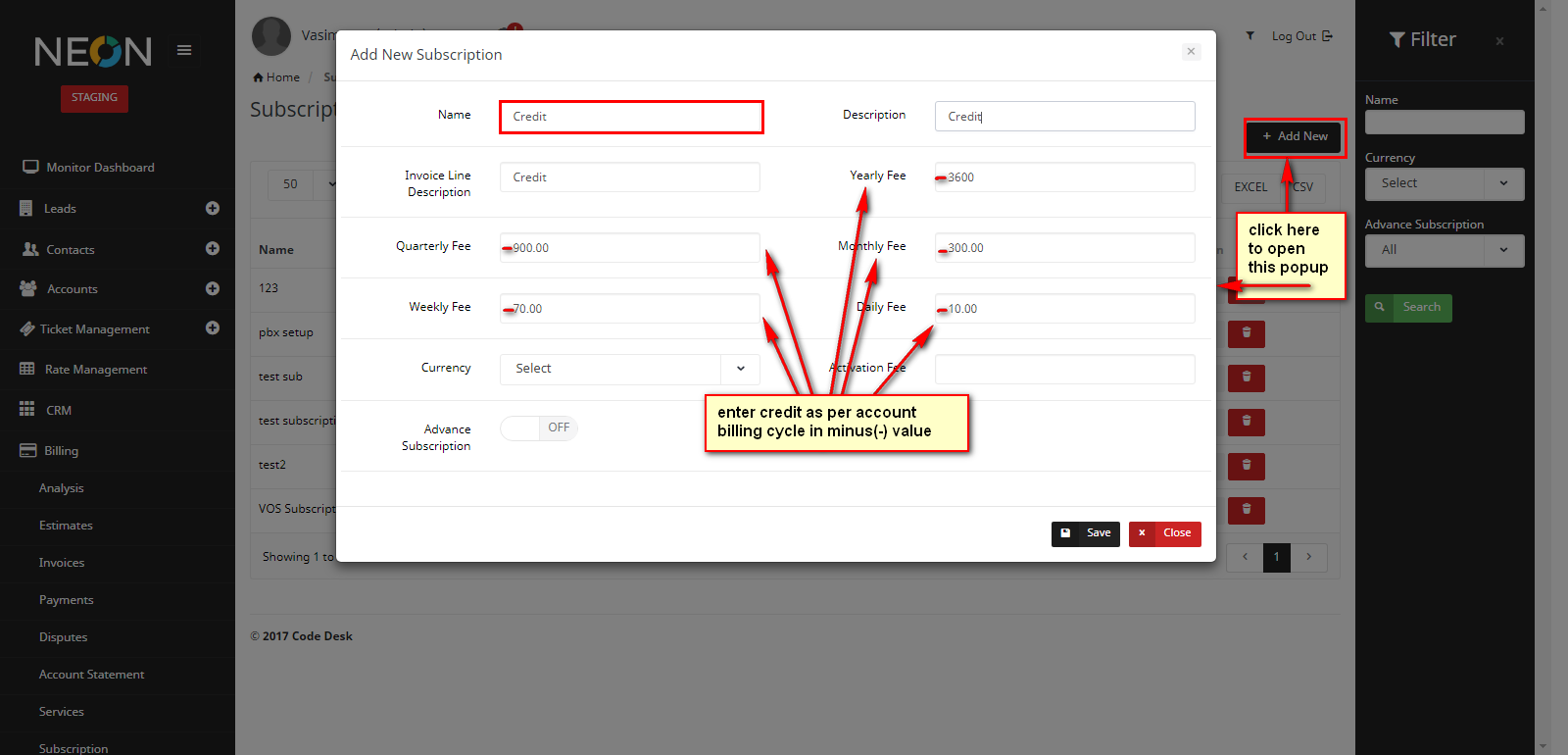1568x755 pixels.
Task: Dismiss the dialog using top-right X
Action: pyautogui.click(x=1191, y=52)
